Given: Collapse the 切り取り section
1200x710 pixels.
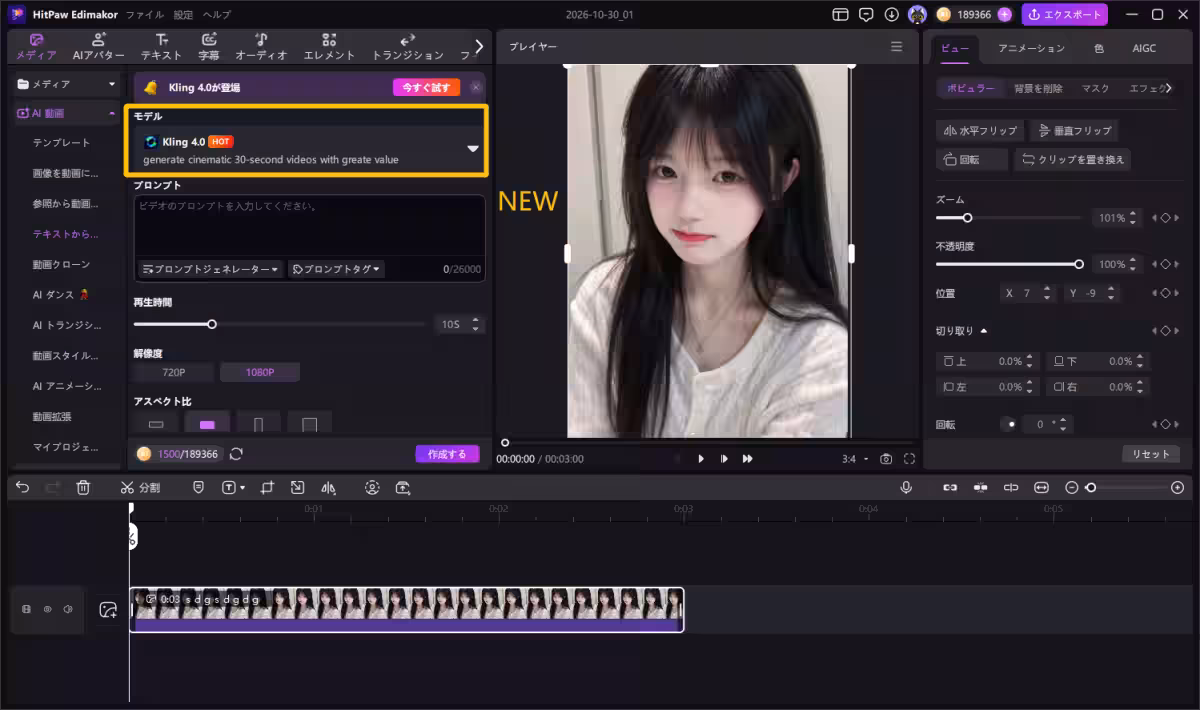Looking at the screenshot, I should point(984,331).
